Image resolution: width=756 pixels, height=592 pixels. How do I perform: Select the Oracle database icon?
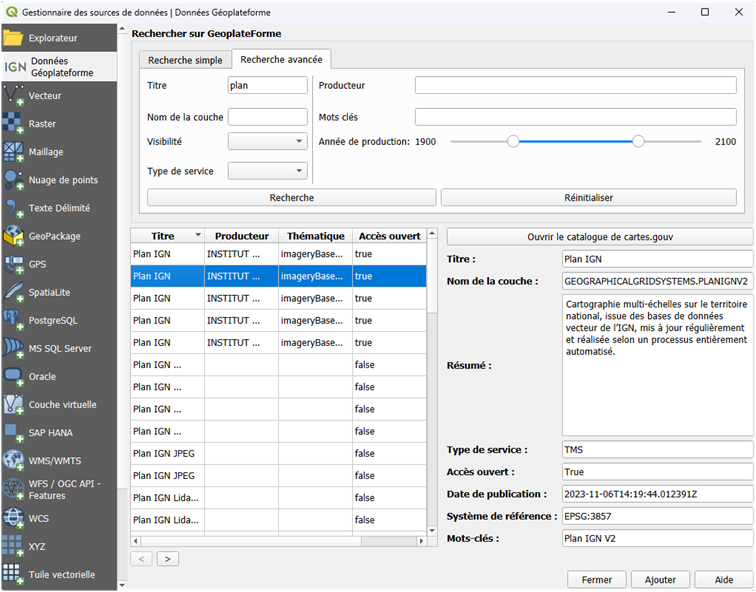(13, 377)
